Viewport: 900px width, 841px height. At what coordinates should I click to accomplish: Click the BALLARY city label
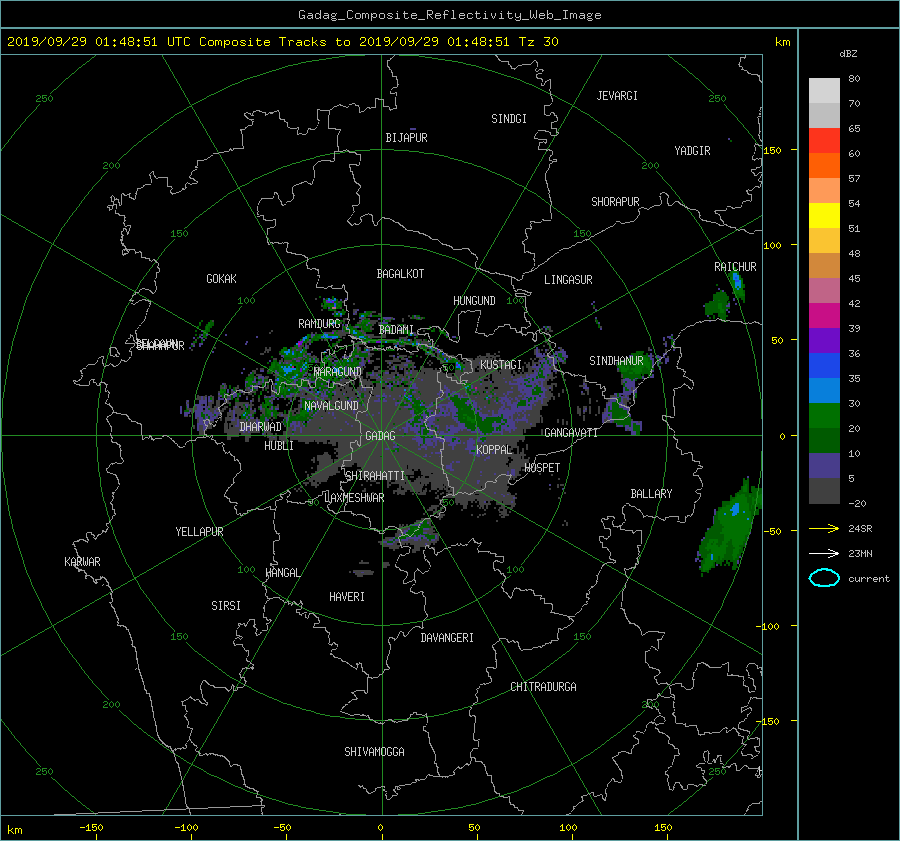click(x=651, y=494)
